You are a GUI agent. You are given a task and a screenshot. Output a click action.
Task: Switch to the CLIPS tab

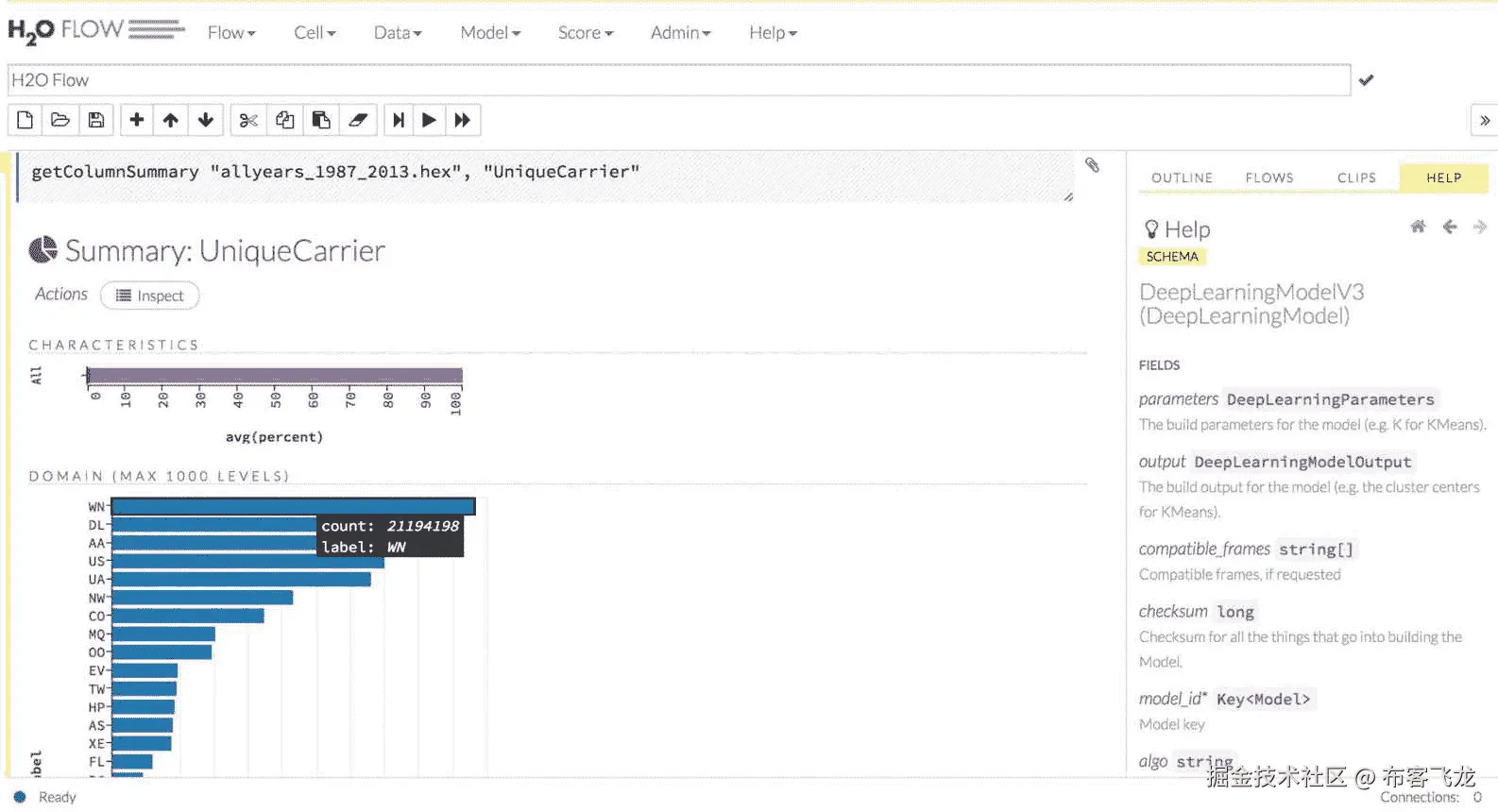pos(1356,178)
